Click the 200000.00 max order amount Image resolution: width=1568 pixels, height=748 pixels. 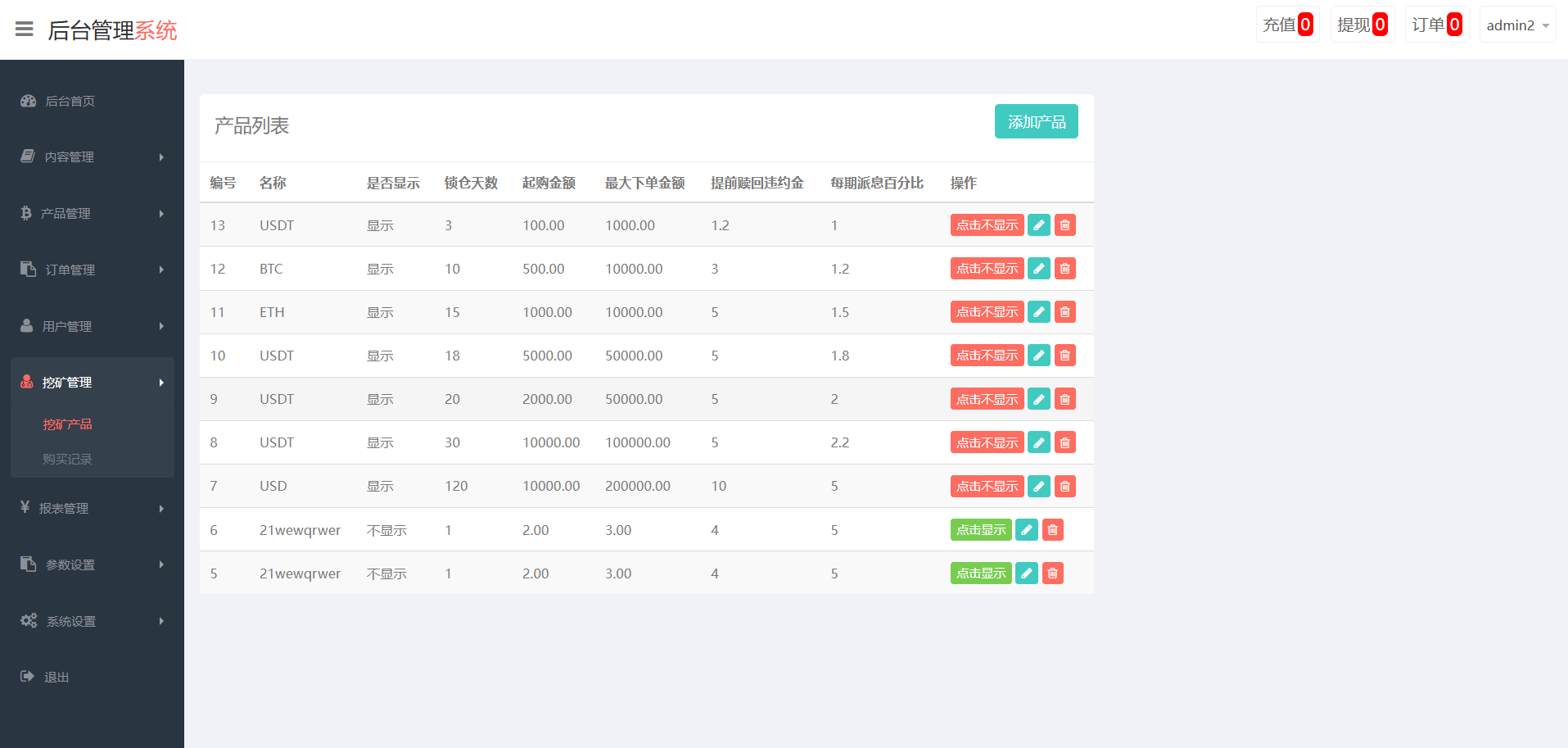(637, 486)
